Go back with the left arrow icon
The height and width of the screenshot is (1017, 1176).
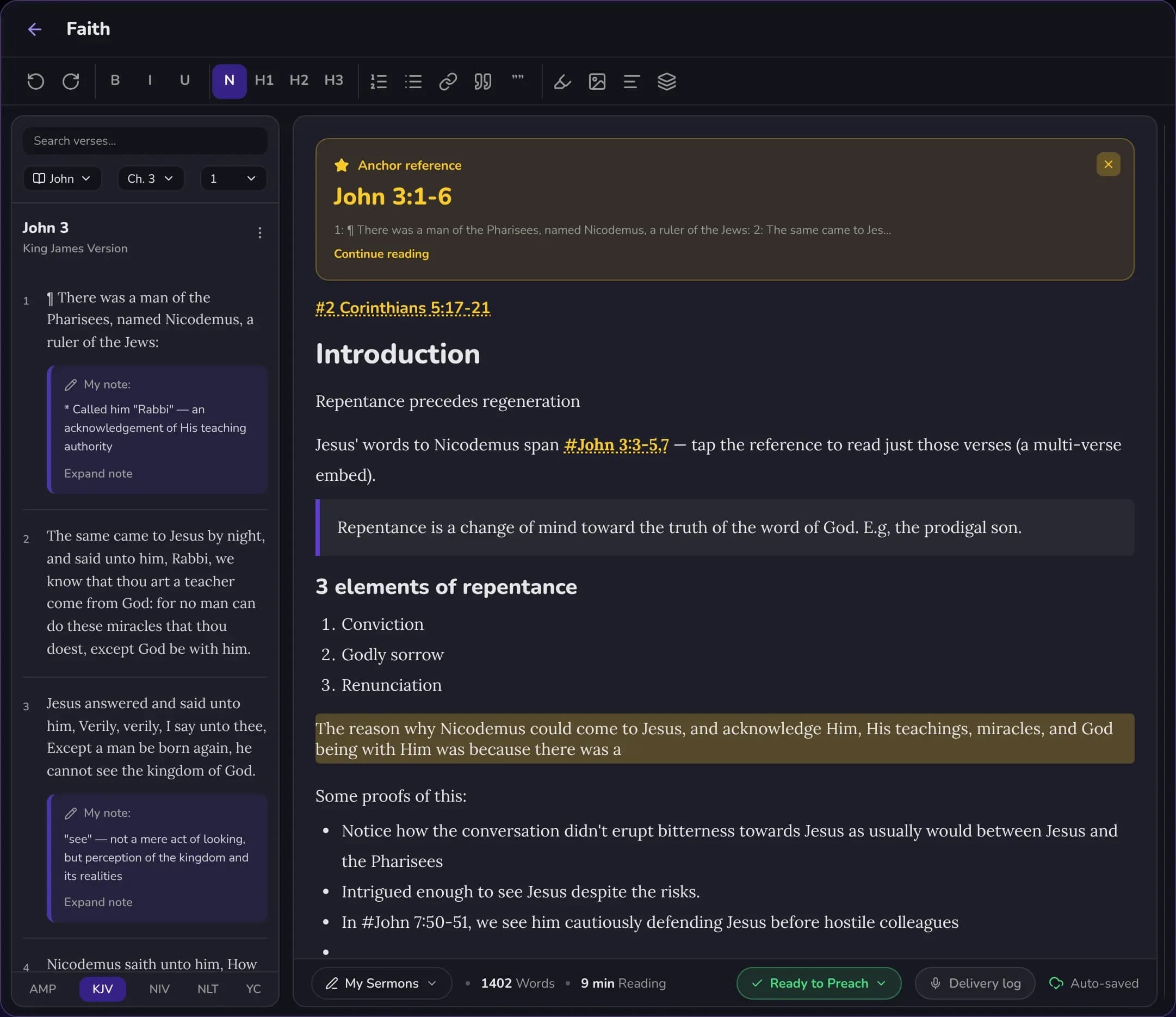pos(35,29)
